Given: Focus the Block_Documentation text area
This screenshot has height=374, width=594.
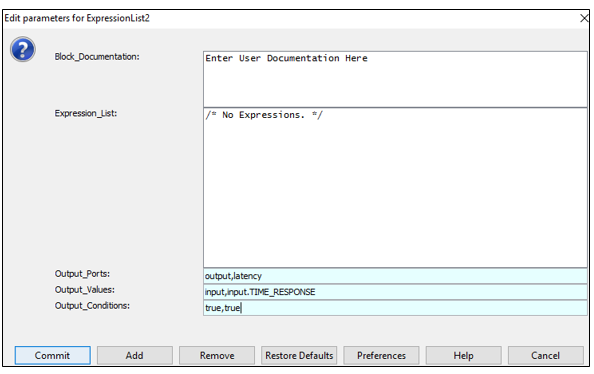Looking at the screenshot, I should click(395, 79).
